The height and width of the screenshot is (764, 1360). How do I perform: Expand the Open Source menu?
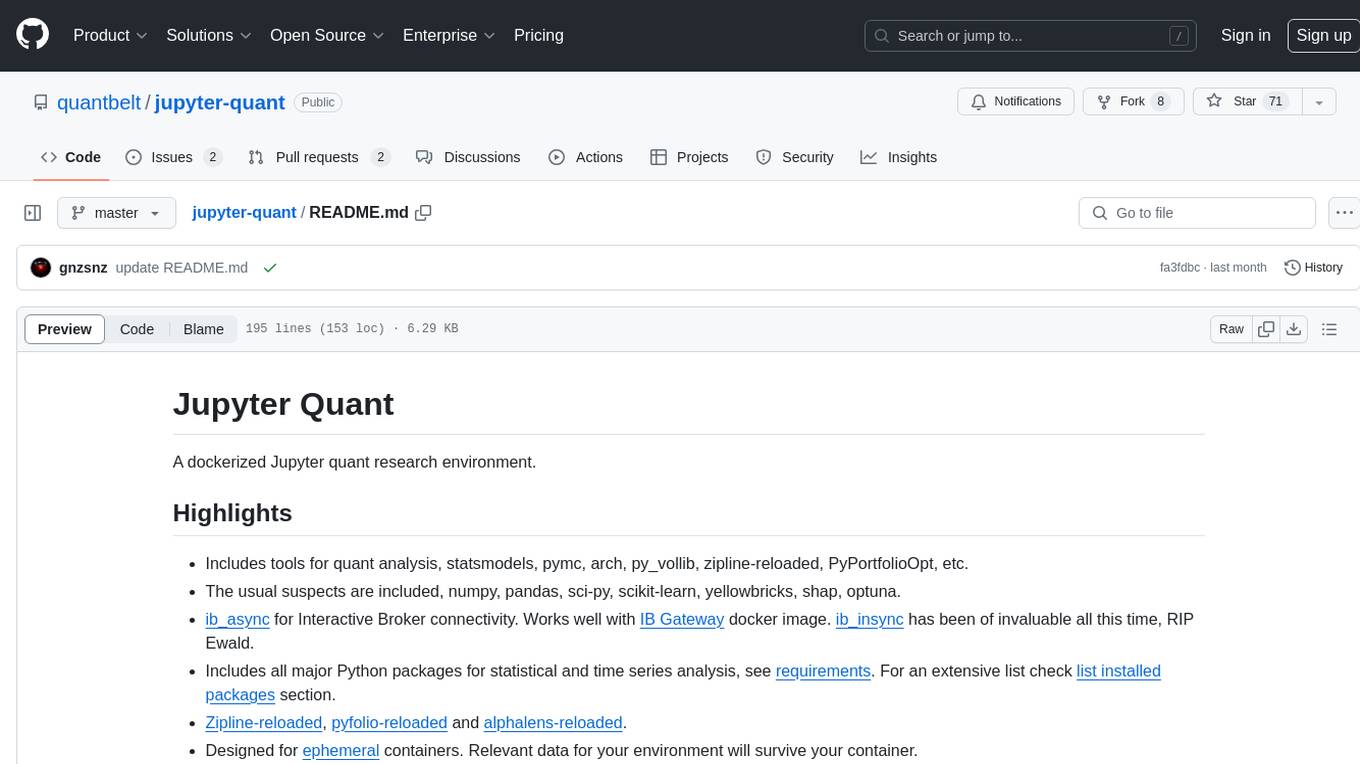tap(327, 35)
